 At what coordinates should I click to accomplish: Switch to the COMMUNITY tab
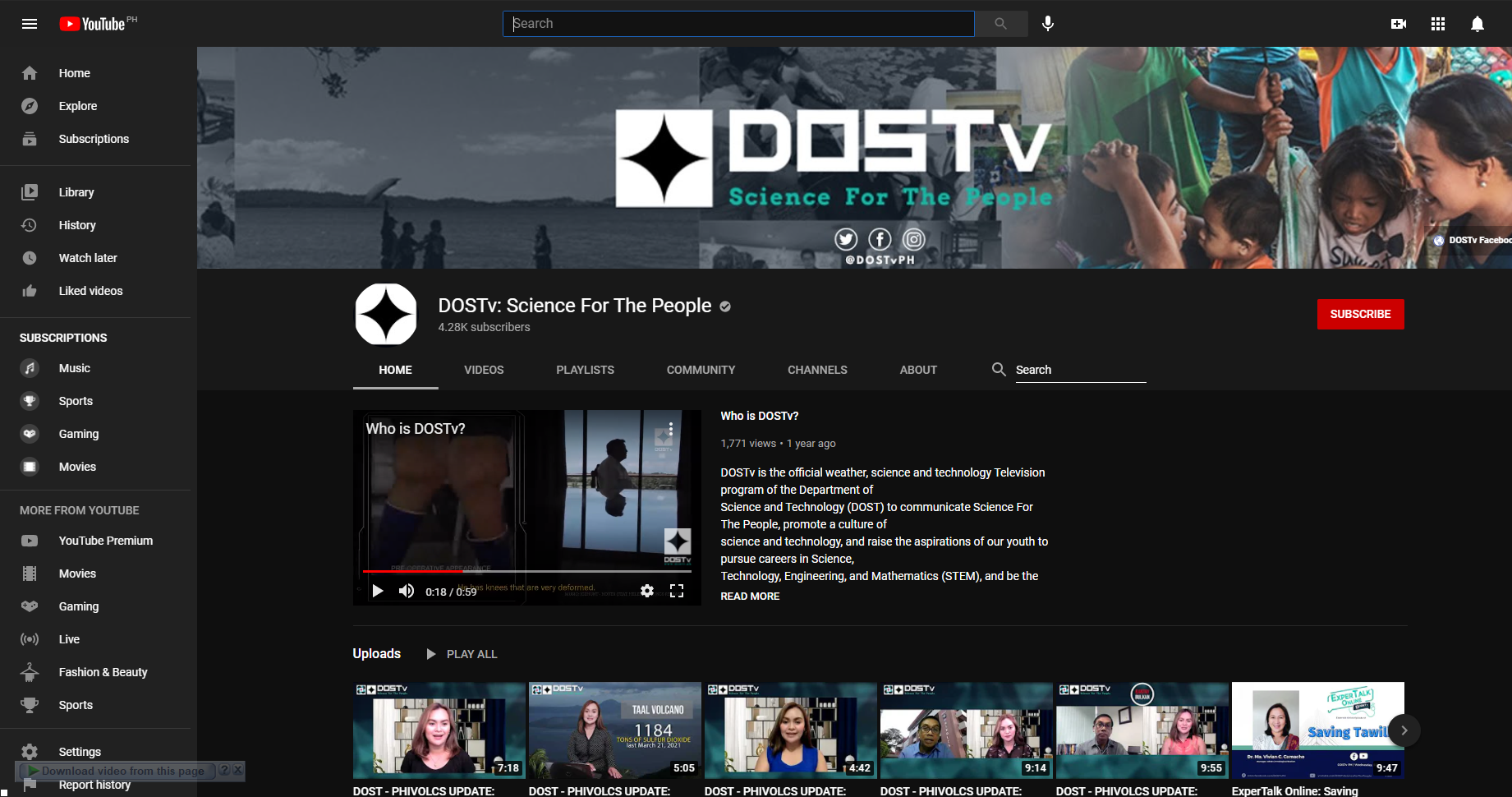click(701, 370)
